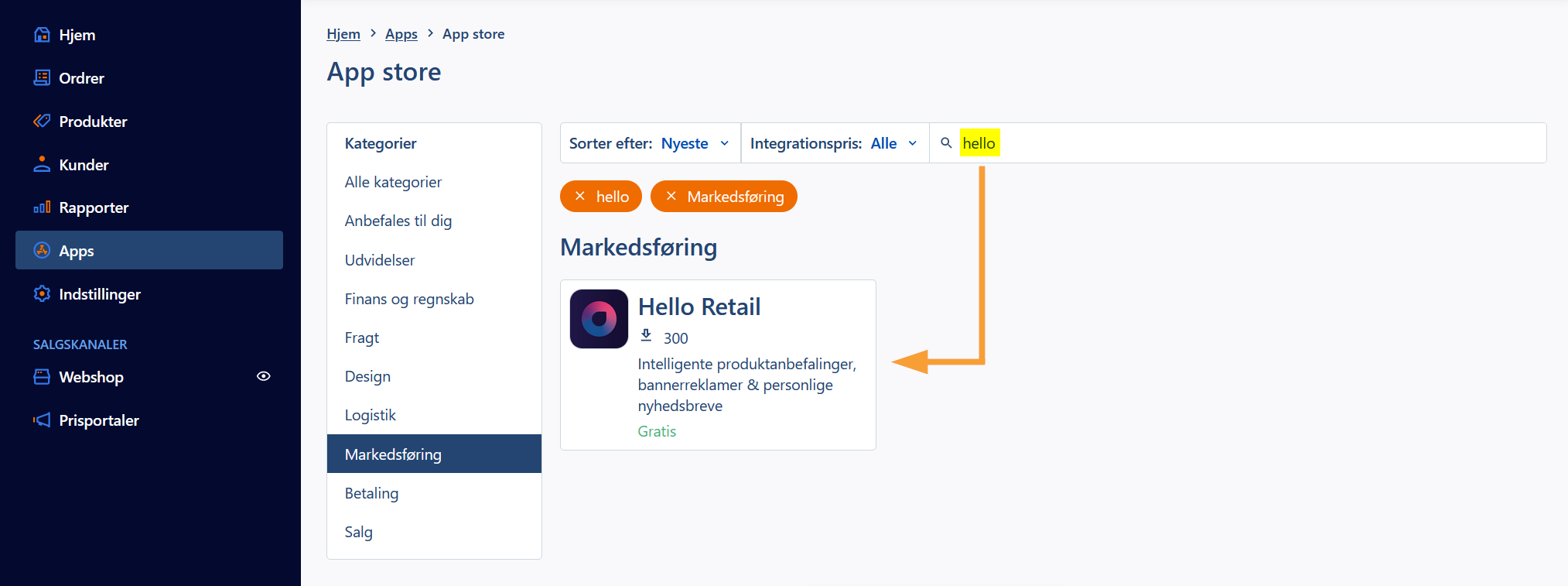
Task: Click the Prisportaler megaphone icon
Action: point(42,420)
